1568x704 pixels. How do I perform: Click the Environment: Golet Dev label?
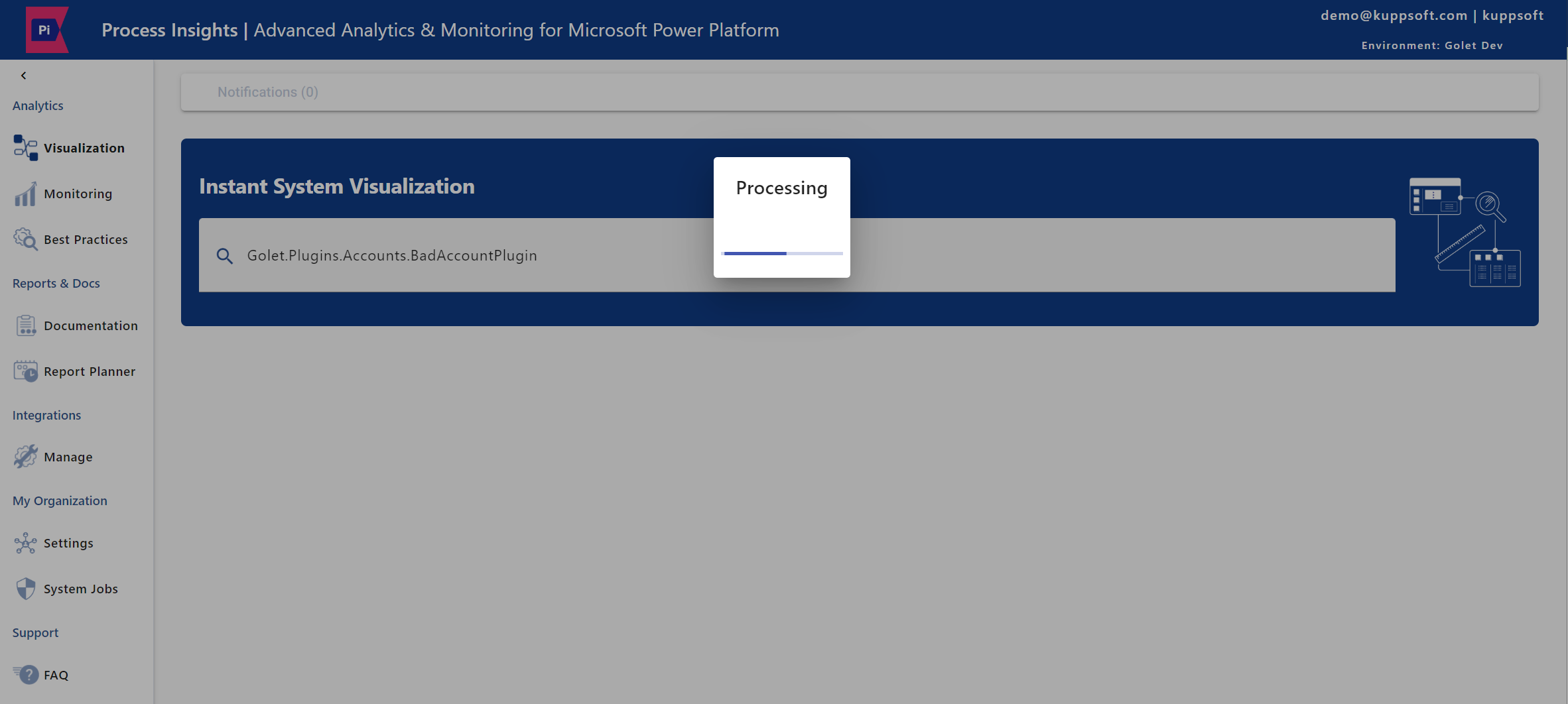(1432, 45)
